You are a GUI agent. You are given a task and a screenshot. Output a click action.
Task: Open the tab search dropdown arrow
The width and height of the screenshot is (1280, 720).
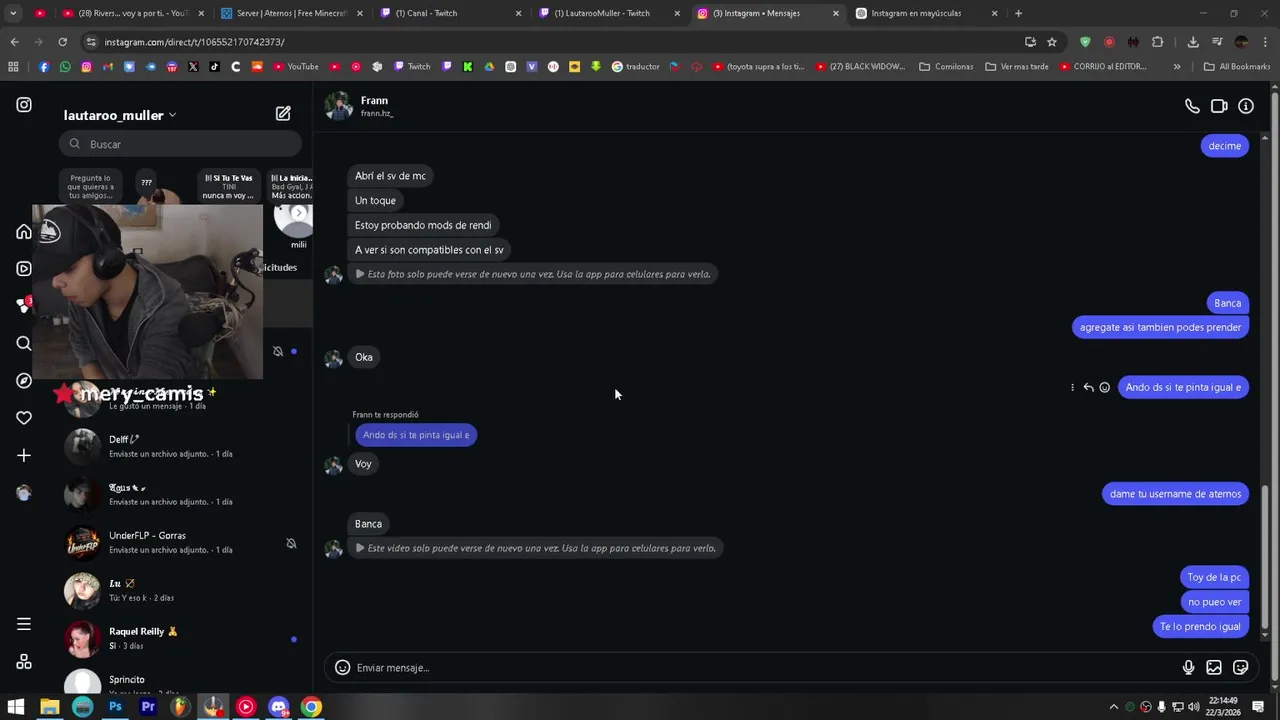coord(13,13)
